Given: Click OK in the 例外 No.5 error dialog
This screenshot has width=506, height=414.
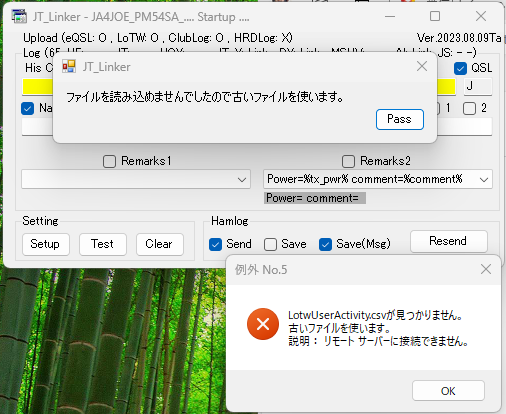Looking at the screenshot, I should pos(448,391).
